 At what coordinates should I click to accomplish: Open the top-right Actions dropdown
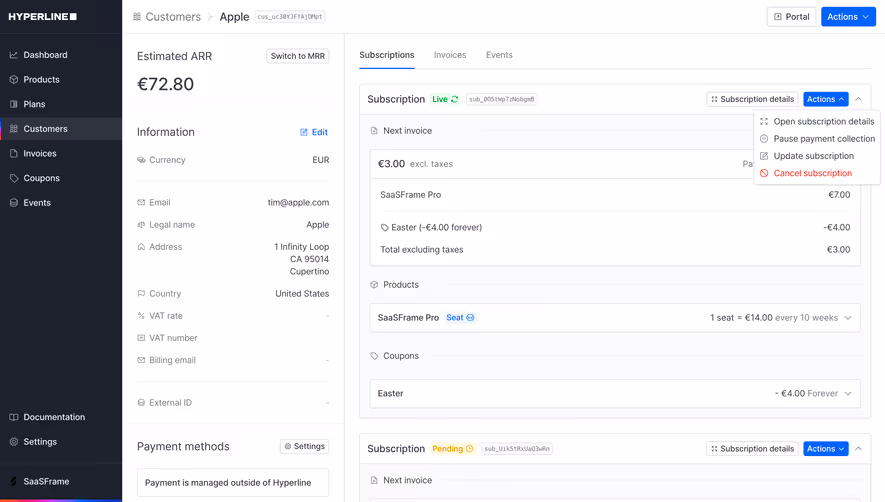click(x=848, y=17)
